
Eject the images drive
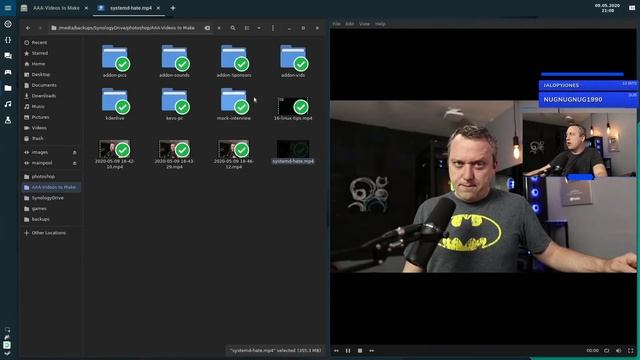pyautogui.click(x=75, y=152)
